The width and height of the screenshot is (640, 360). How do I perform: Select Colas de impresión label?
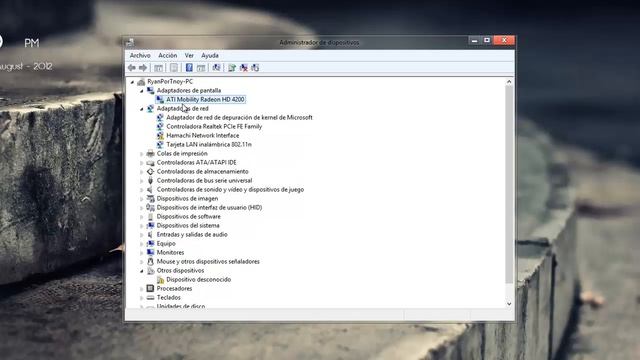click(182, 153)
